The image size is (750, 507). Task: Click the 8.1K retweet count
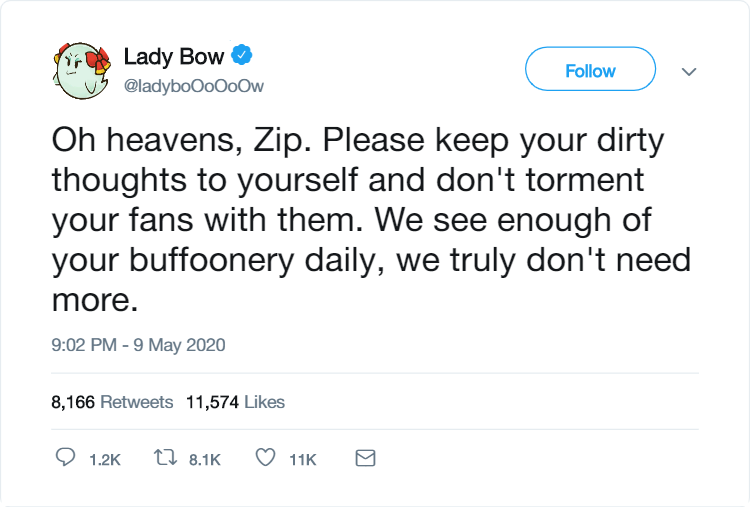pos(204,460)
